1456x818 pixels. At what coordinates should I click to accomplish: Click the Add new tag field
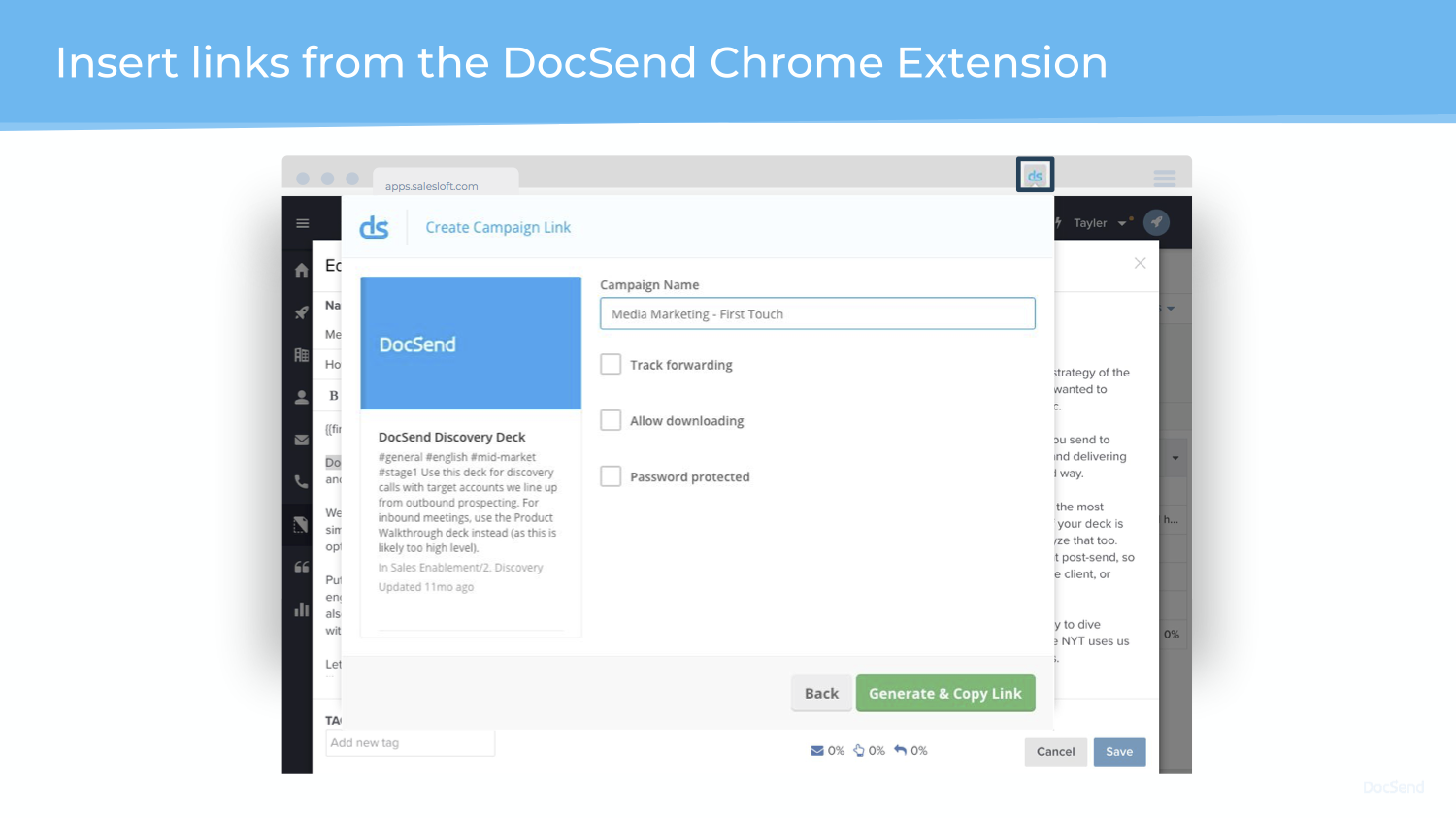click(410, 743)
